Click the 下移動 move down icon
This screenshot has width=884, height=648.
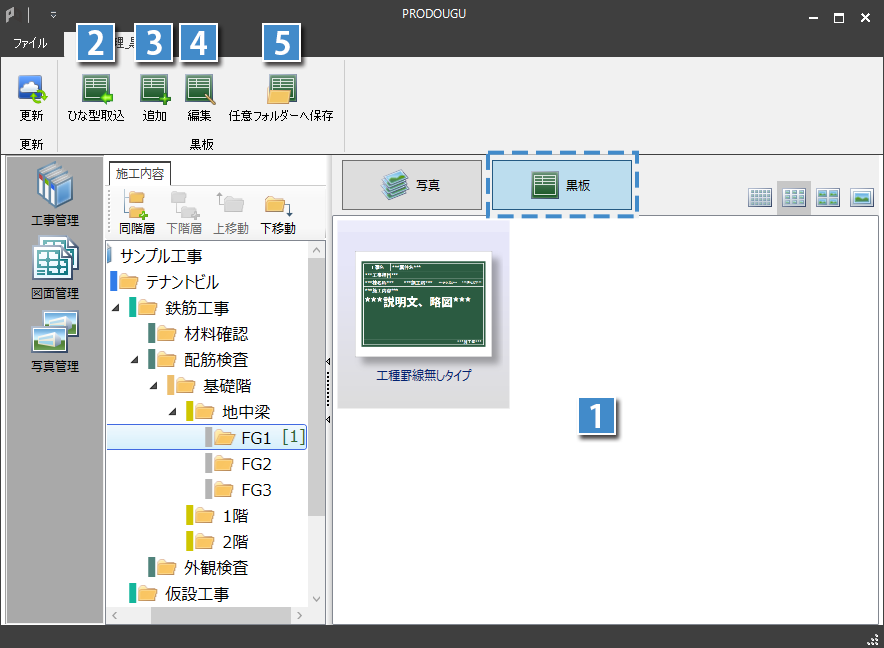click(277, 205)
